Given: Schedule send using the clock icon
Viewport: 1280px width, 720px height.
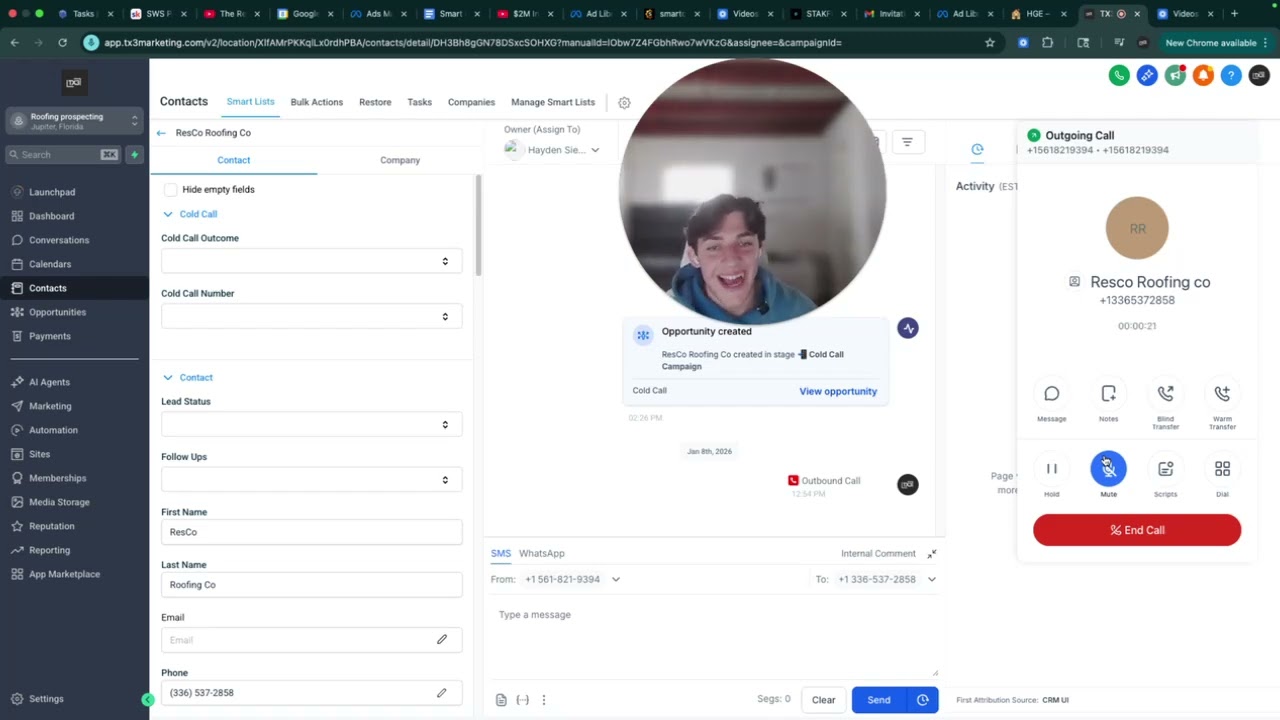Looking at the screenshot, I should point(923,700).
